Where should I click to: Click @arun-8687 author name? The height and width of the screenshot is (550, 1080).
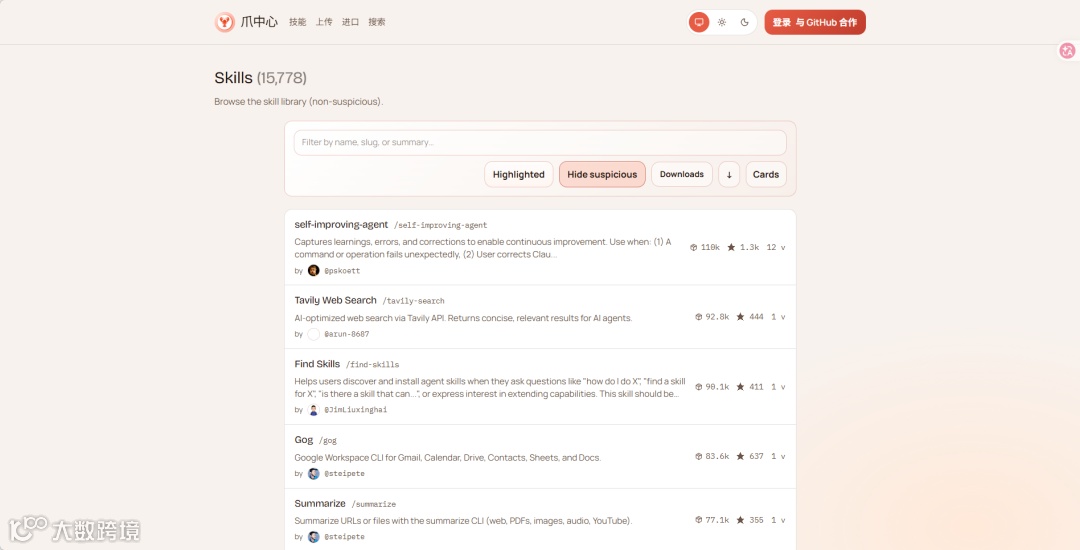coord(346,334)
